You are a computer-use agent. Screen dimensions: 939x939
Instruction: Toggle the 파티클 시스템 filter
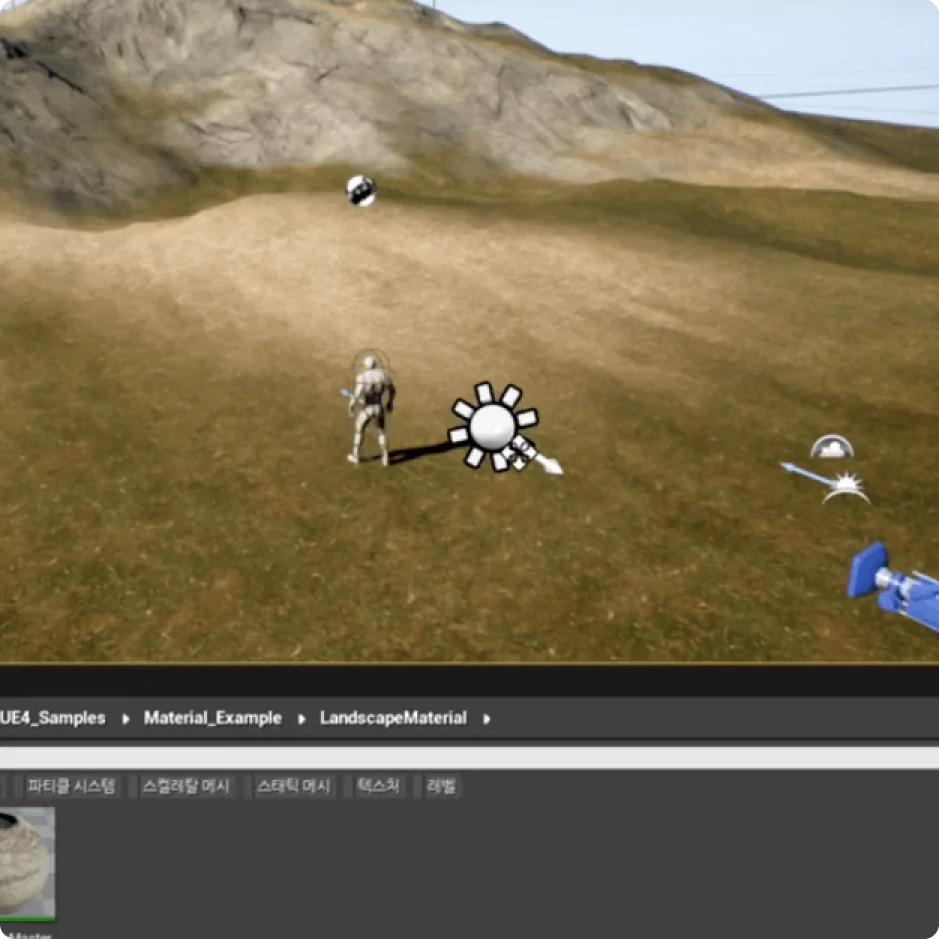(71, 786)
